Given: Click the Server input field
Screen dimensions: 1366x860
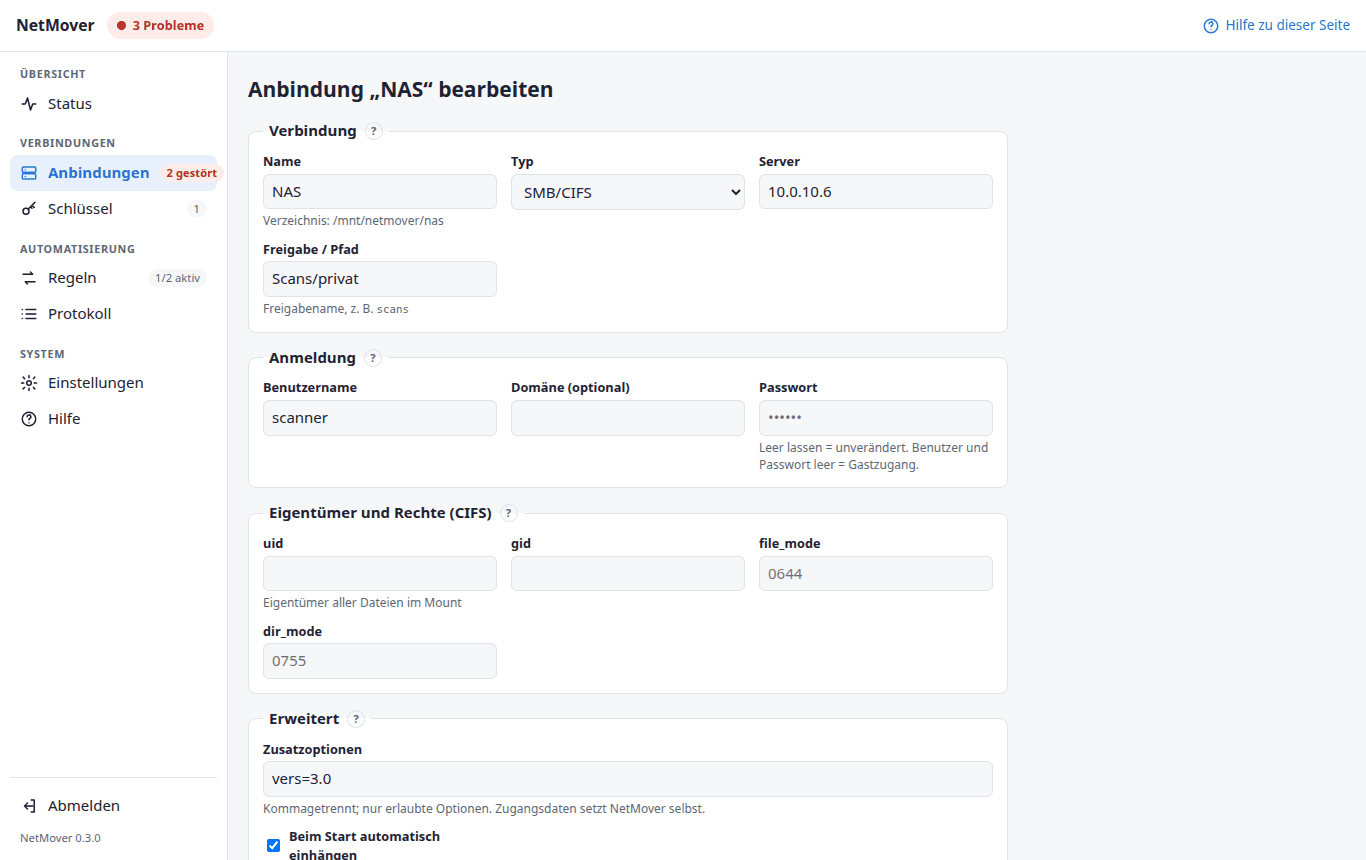Looking at the screenshot, I should pyautogui.click(x=876, y=192).
